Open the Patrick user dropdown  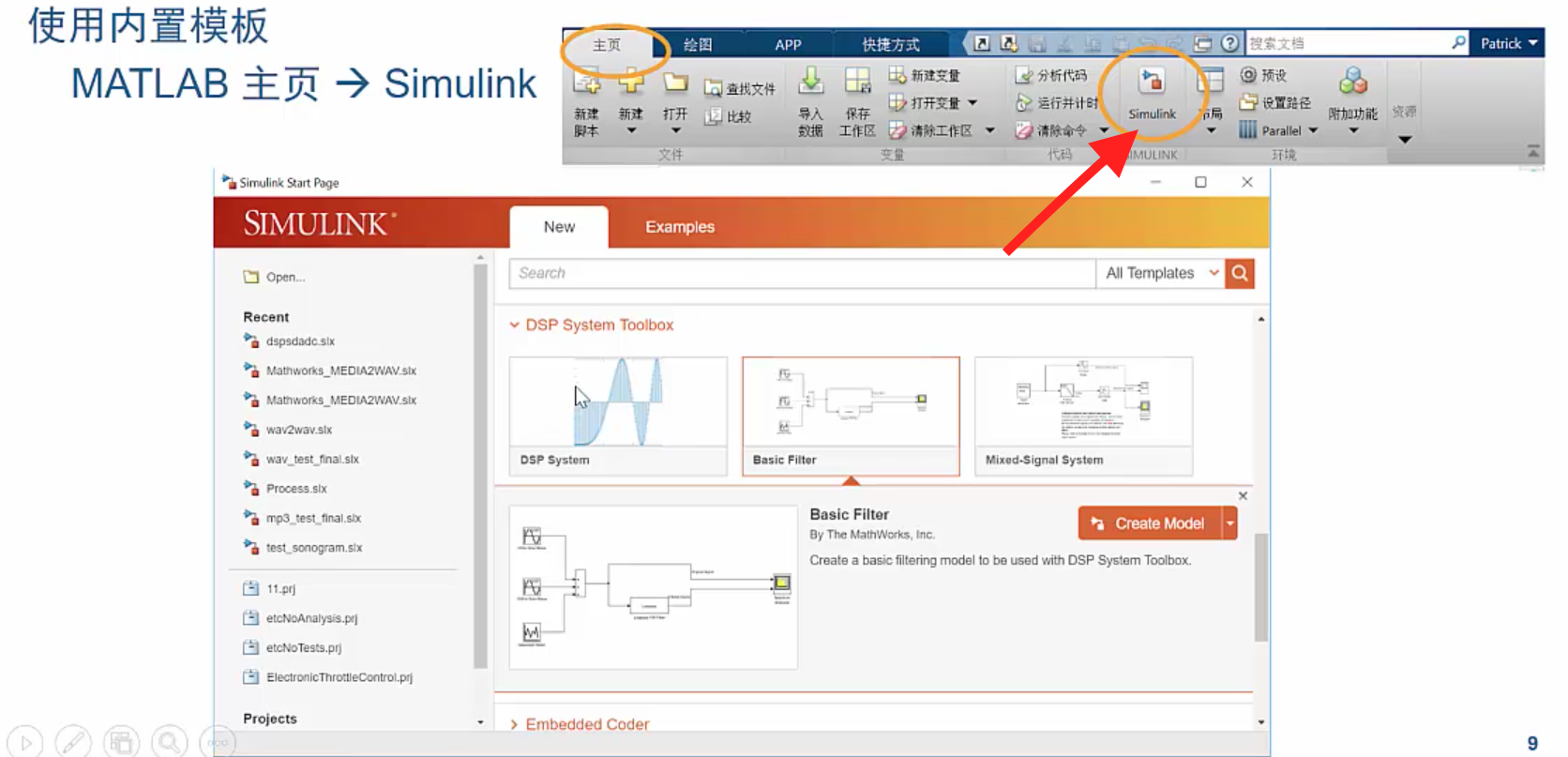[1509, 43]
